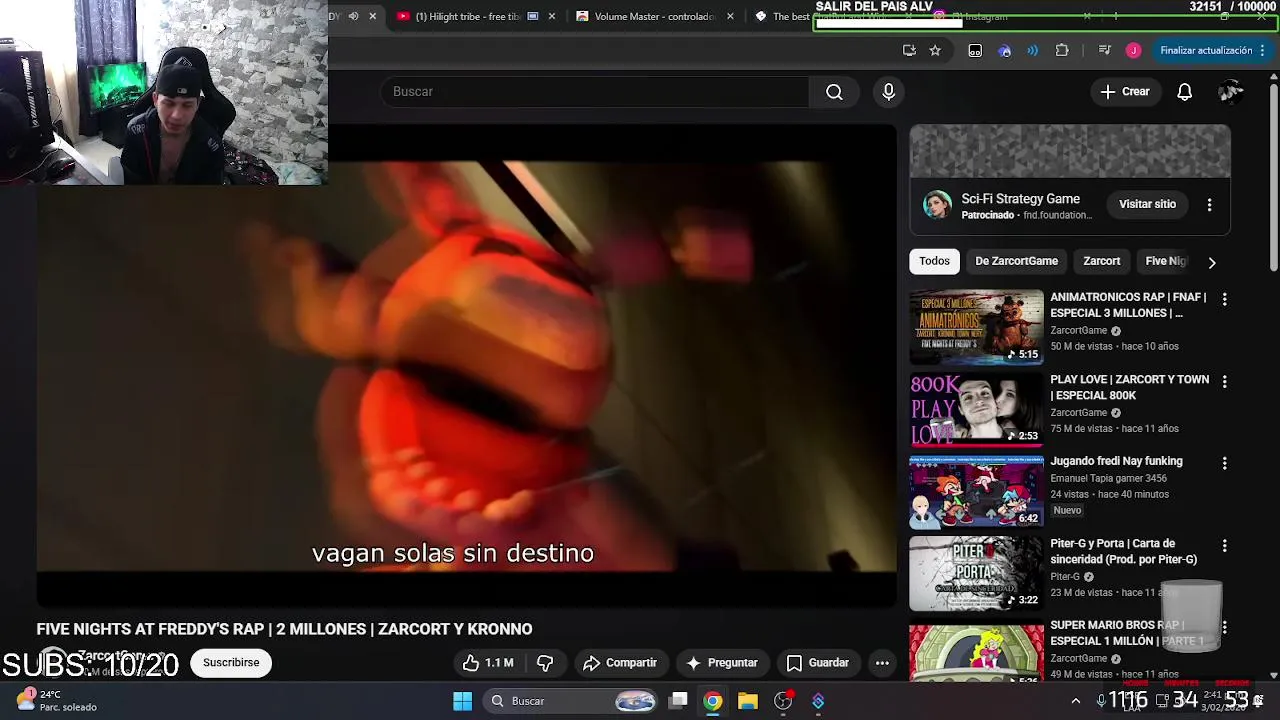
Task: Click the Sci-Fi Strategy Game ad banner image
Action: pos(1070,151)
